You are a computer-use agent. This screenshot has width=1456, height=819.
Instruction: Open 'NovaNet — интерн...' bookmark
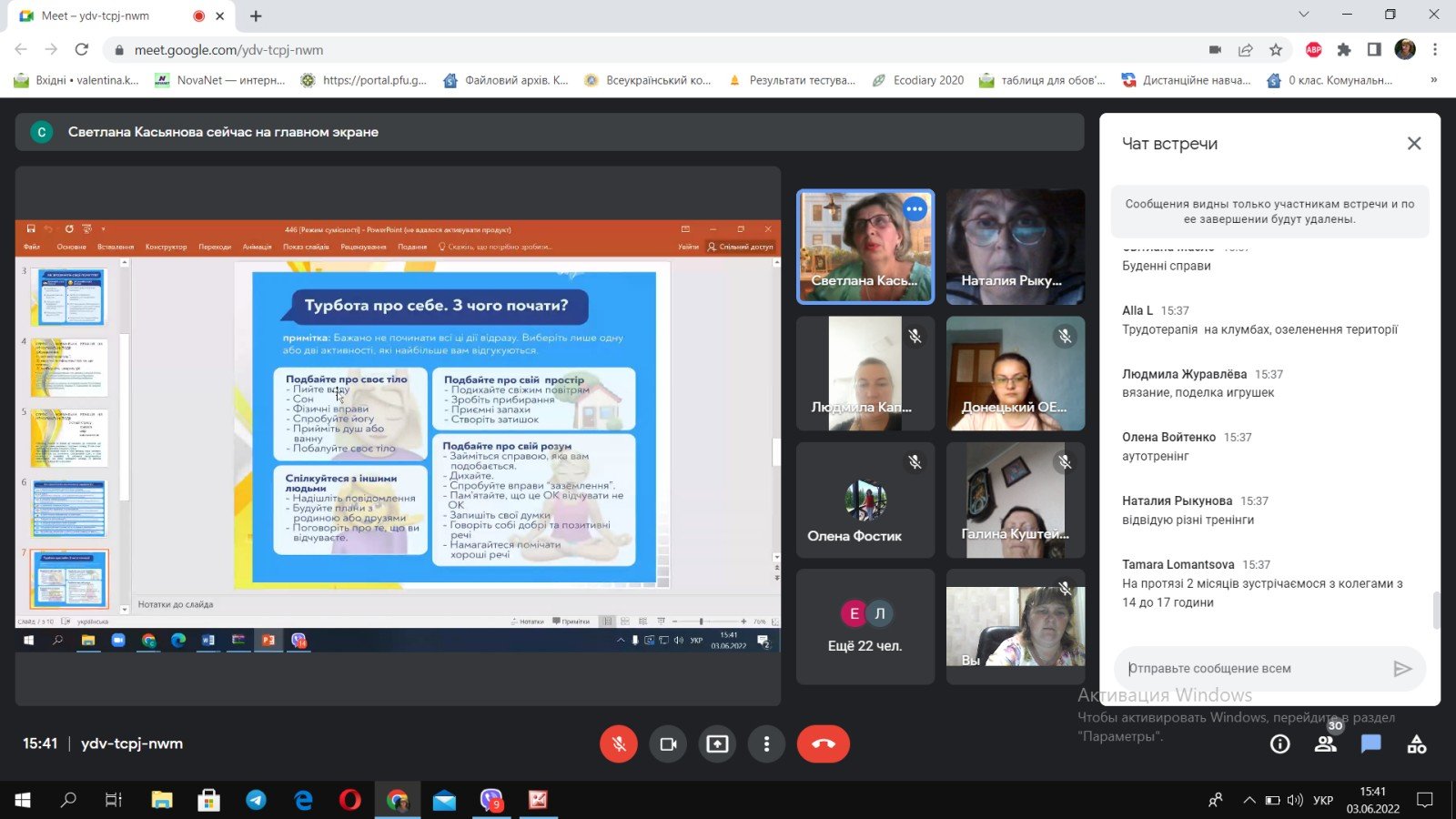[x=220, y=80]
